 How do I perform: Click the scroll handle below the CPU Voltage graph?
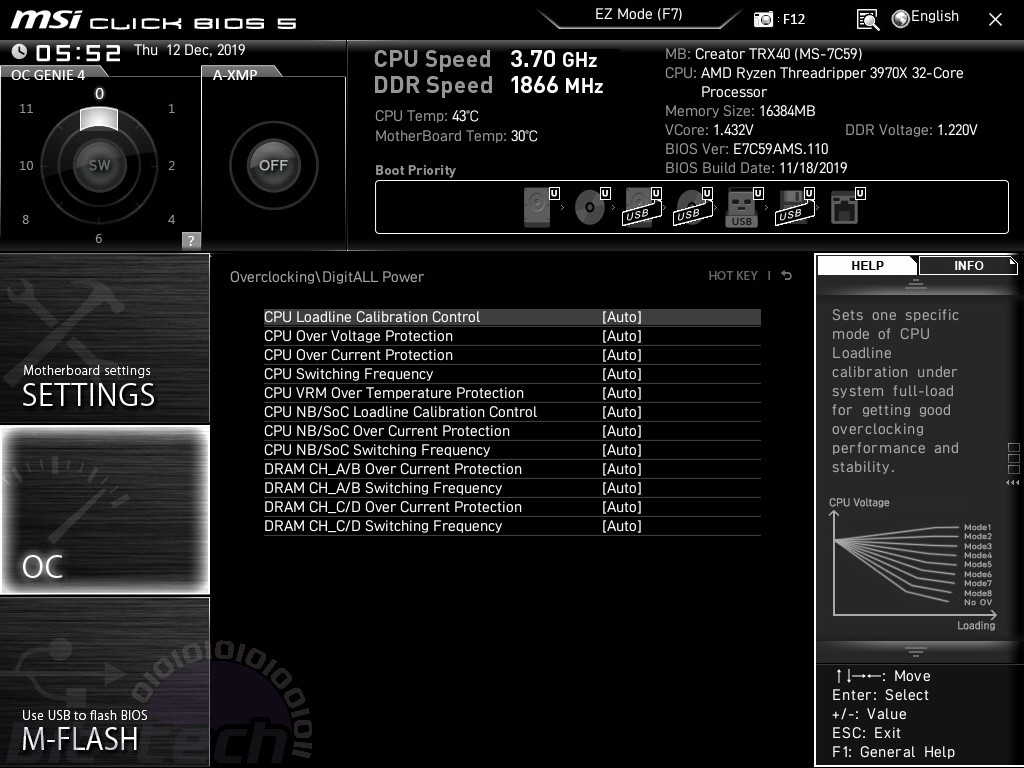(x=916, y=650)
